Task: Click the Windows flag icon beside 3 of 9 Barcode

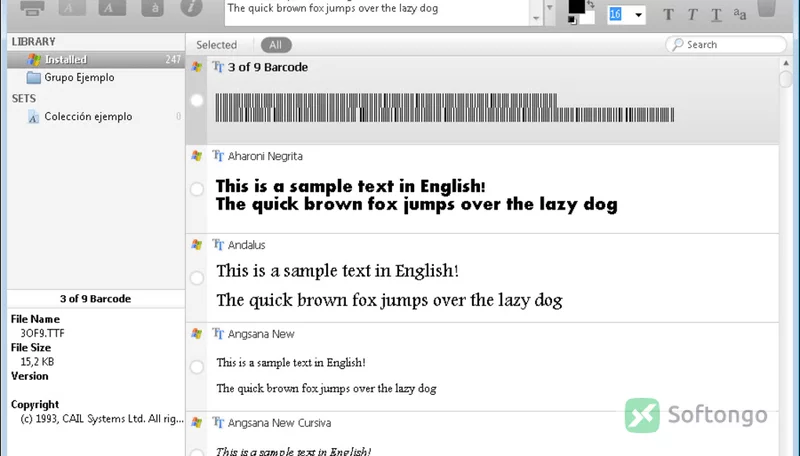Action: click(x=196, y=67)
